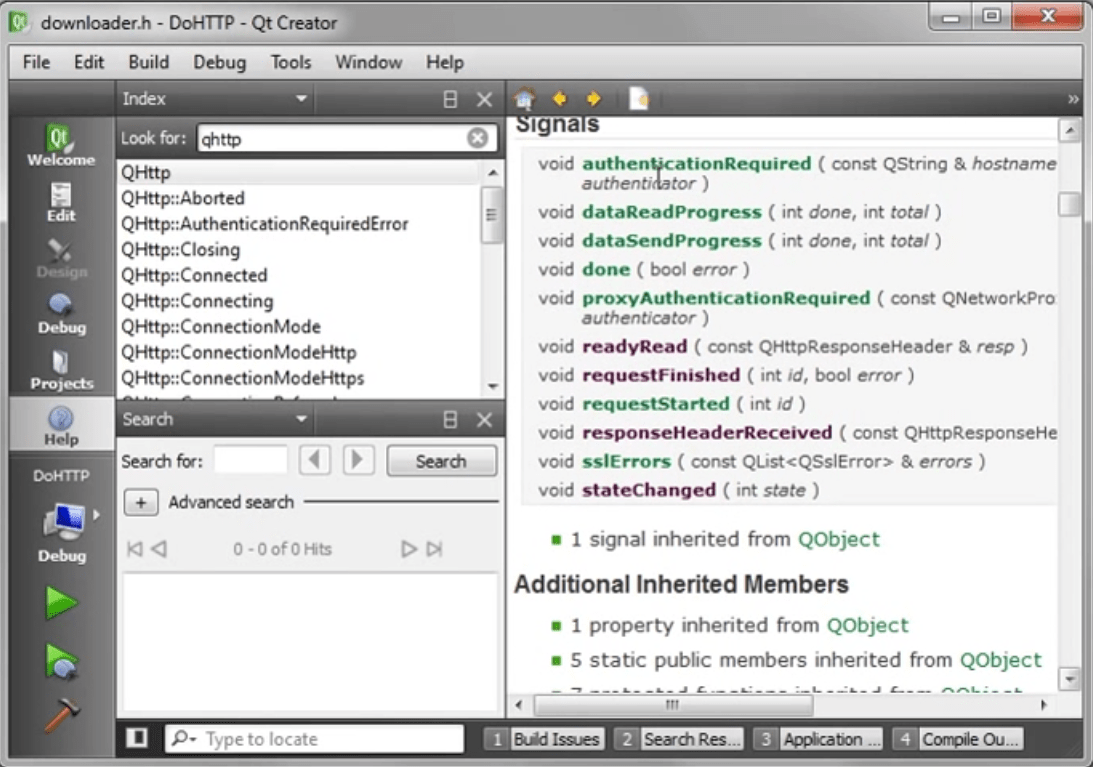
Task: Open the Debug menu in the menu bar
Action: [219, 62]
